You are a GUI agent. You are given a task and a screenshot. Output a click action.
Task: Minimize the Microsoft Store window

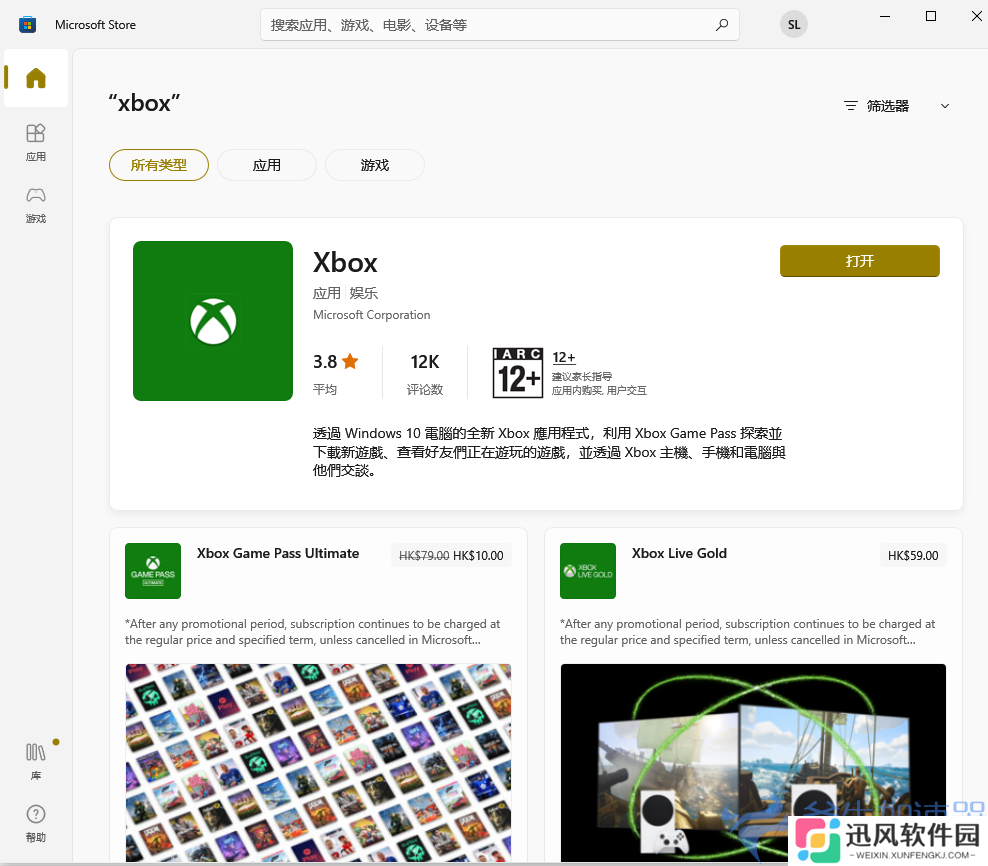(x=885, y=16)
